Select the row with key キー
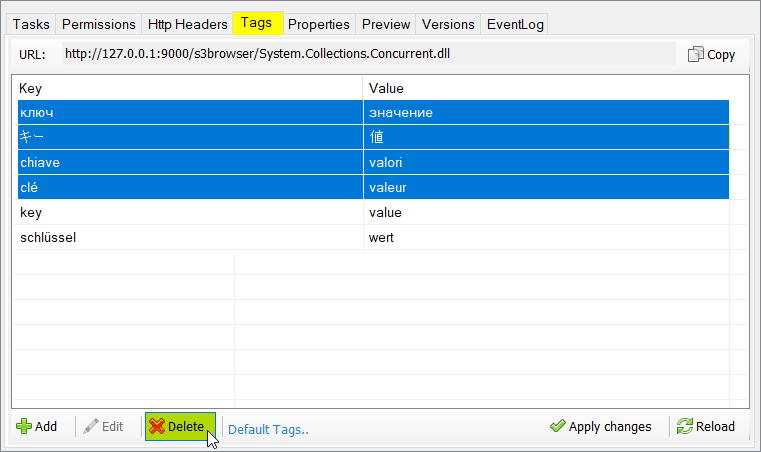This screenshot has height=452, width=761. coord(373,137)
